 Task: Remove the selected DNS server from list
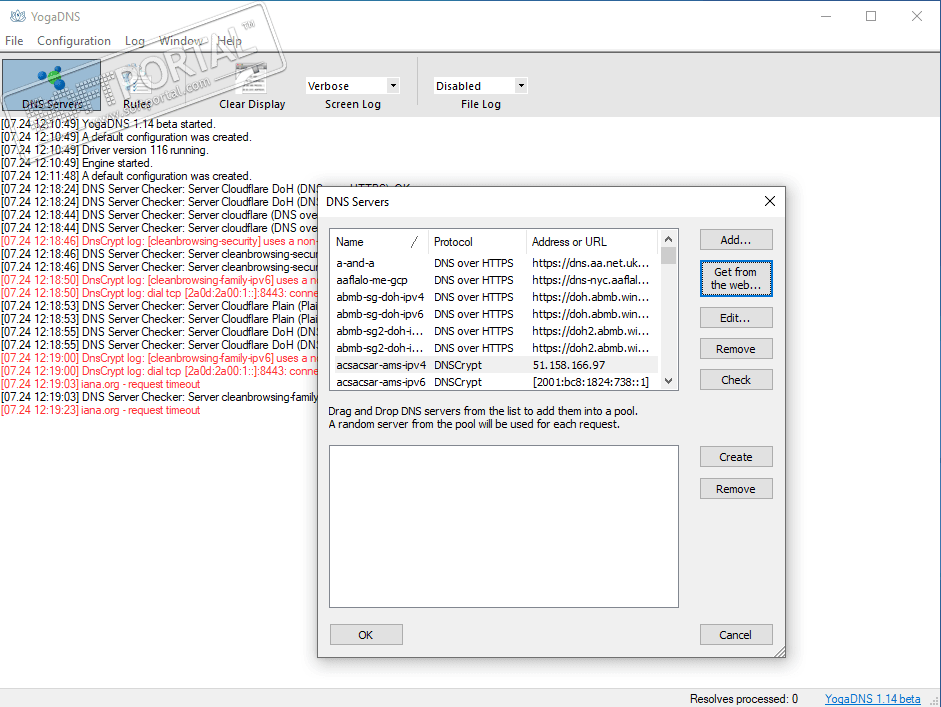[x=736, y=349]
